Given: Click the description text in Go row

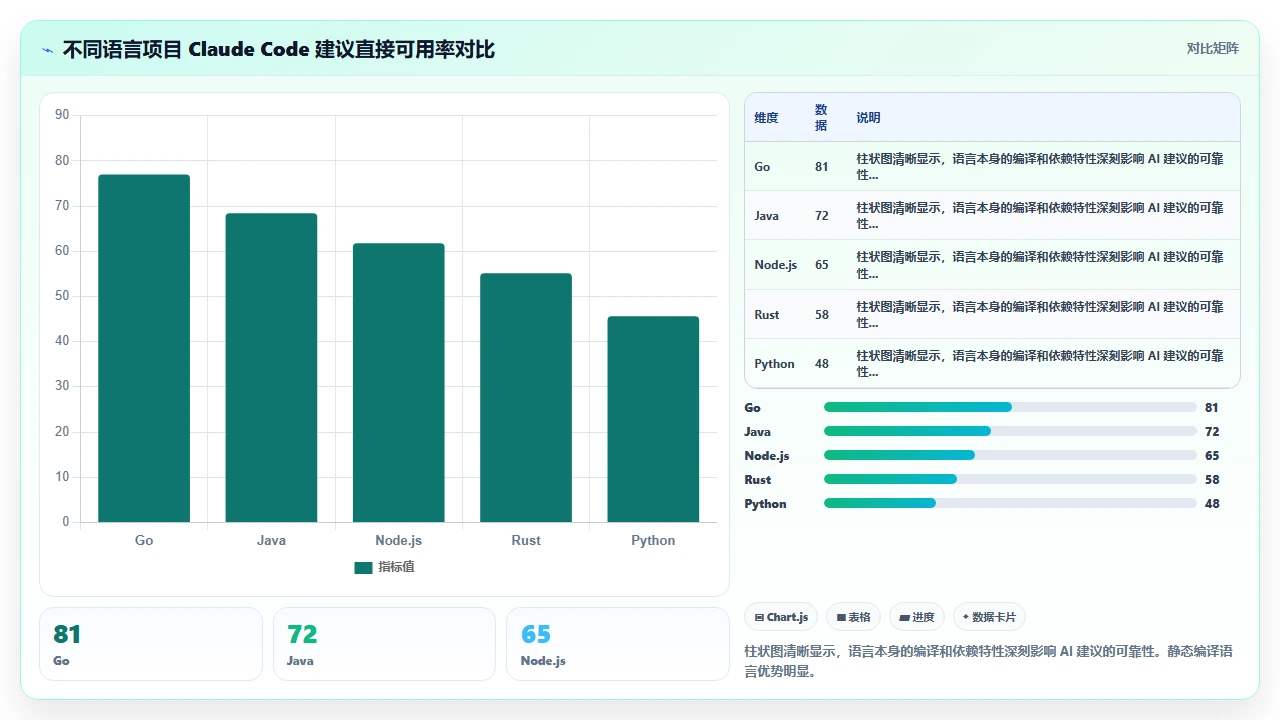Looking at the screenshot, I should 1040,167.
